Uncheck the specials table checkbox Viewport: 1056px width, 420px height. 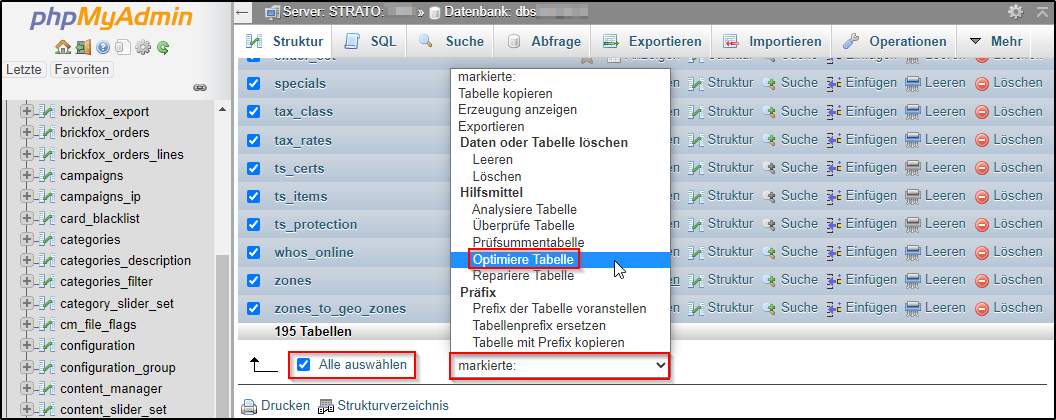tap(253, 83)
